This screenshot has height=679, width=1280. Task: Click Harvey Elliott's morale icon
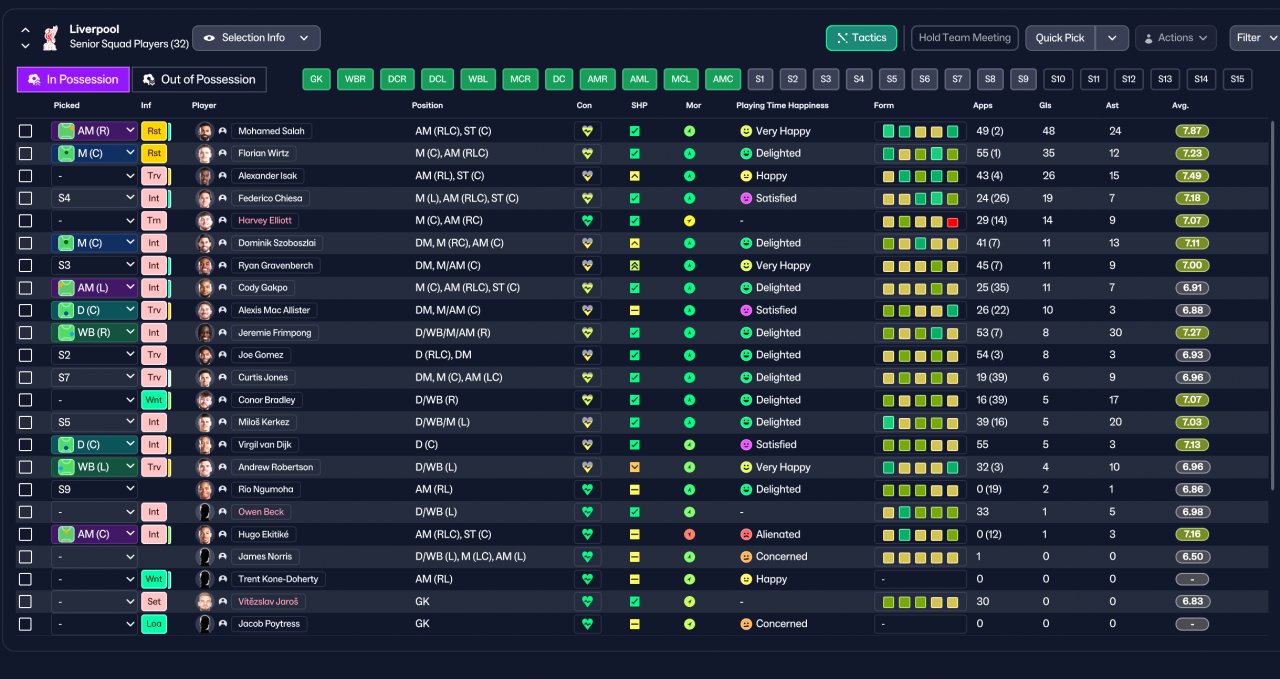(x=689, y=220)
